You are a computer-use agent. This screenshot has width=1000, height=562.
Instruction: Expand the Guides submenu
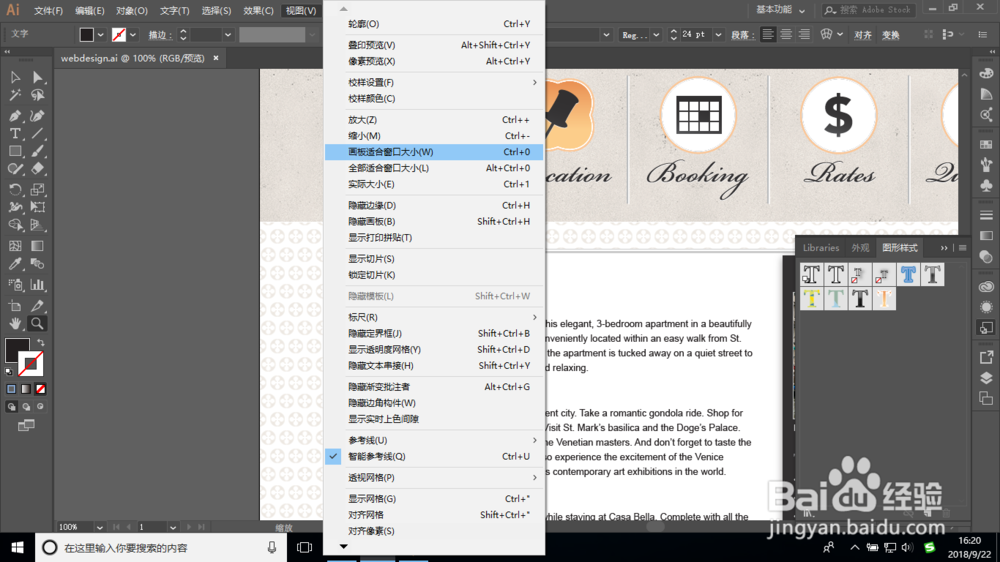[x=434, y=440]
